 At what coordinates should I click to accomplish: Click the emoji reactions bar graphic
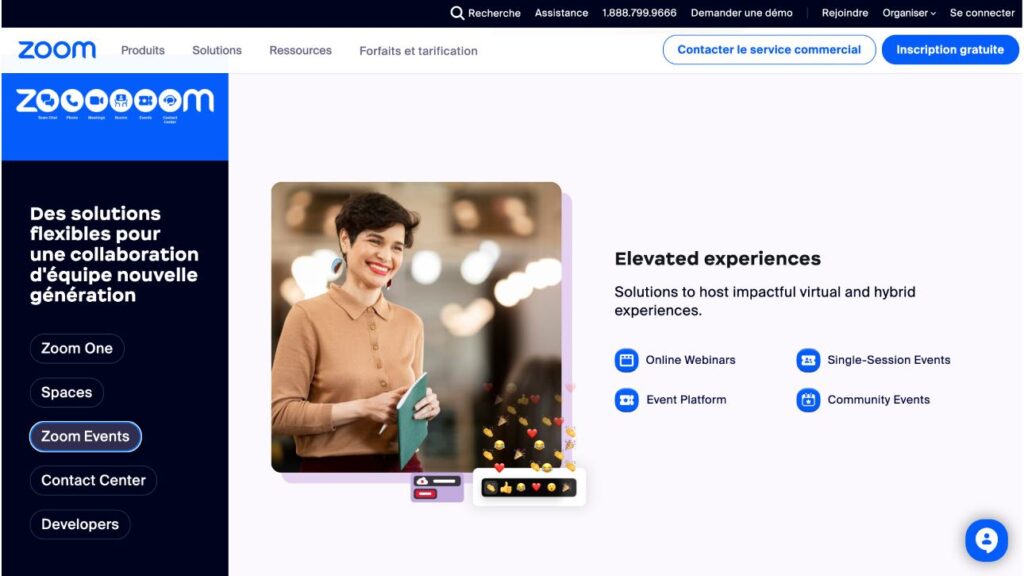pos(529,487)
